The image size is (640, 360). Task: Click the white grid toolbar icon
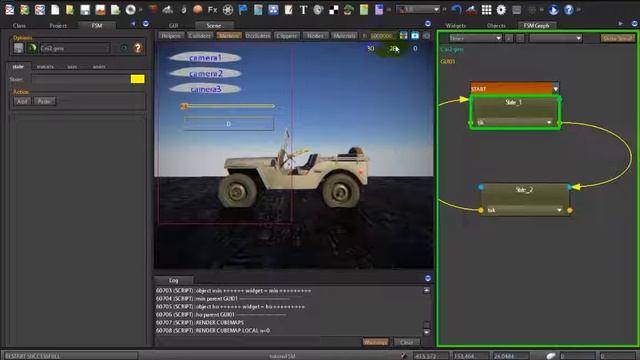coord(487,9)
